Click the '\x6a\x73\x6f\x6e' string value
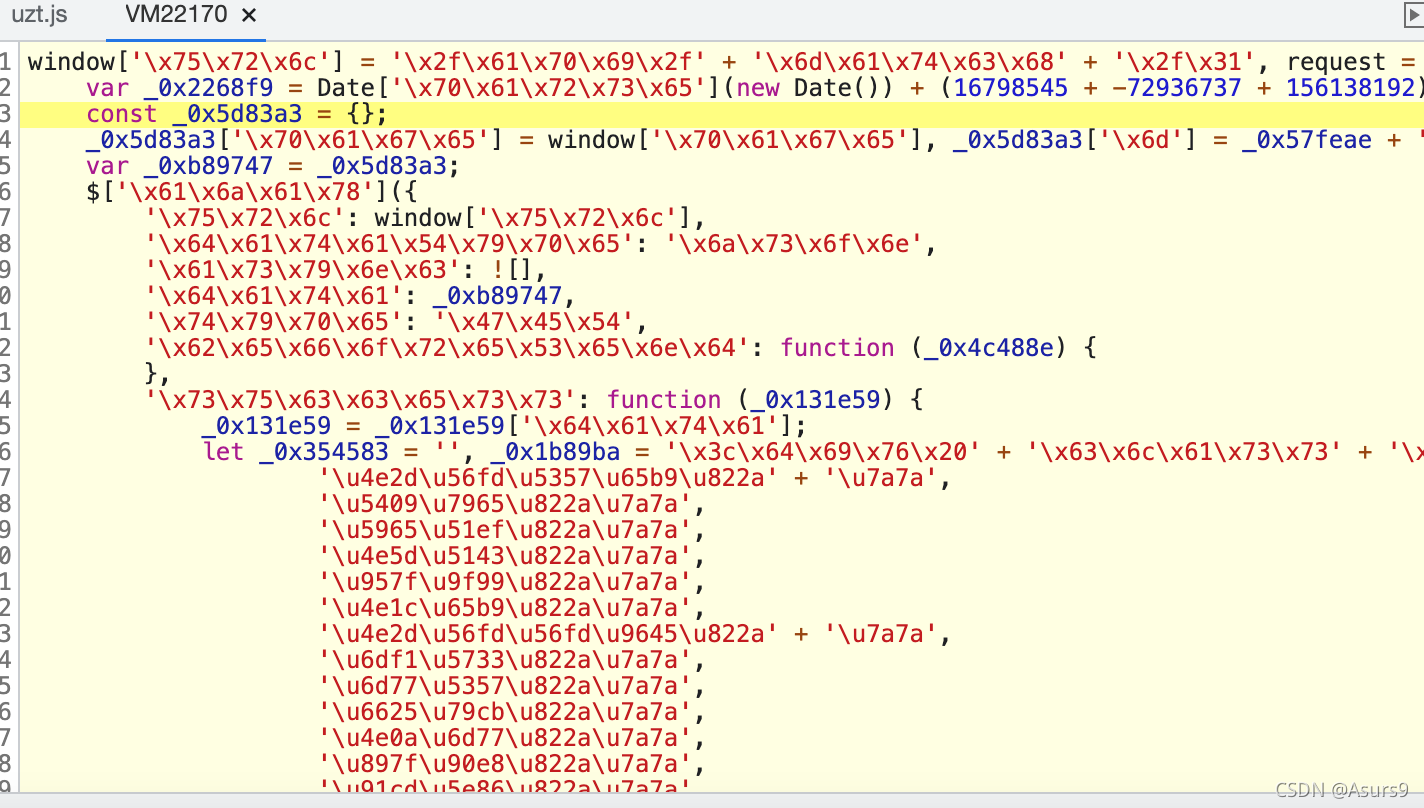Image resolution: width=1424 pixels, height=808 pixels. pyautogui.click(x=794, y=244)
